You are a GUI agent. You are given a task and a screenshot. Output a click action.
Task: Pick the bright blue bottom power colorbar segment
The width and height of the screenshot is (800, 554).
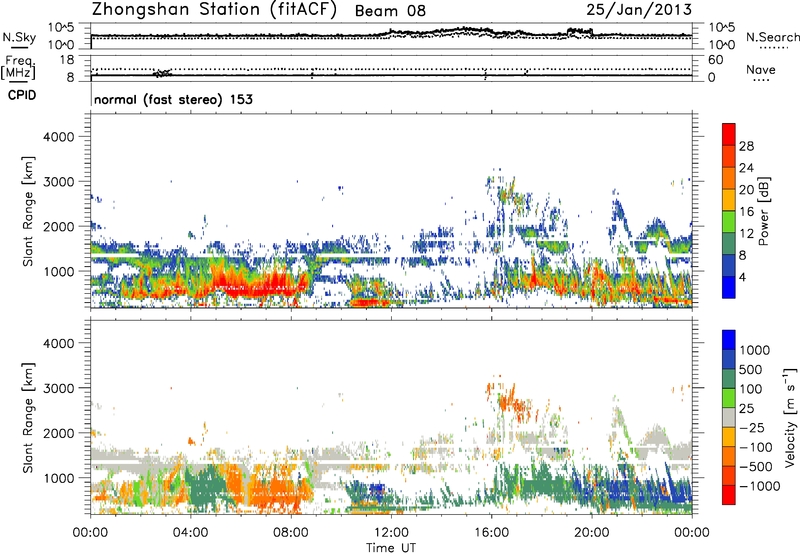(729, 287)
